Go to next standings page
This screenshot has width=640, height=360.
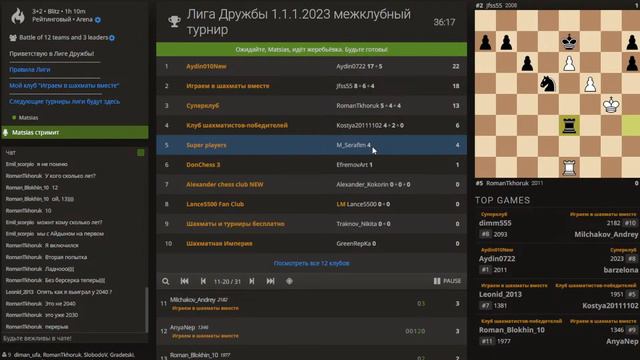(252, 281)
